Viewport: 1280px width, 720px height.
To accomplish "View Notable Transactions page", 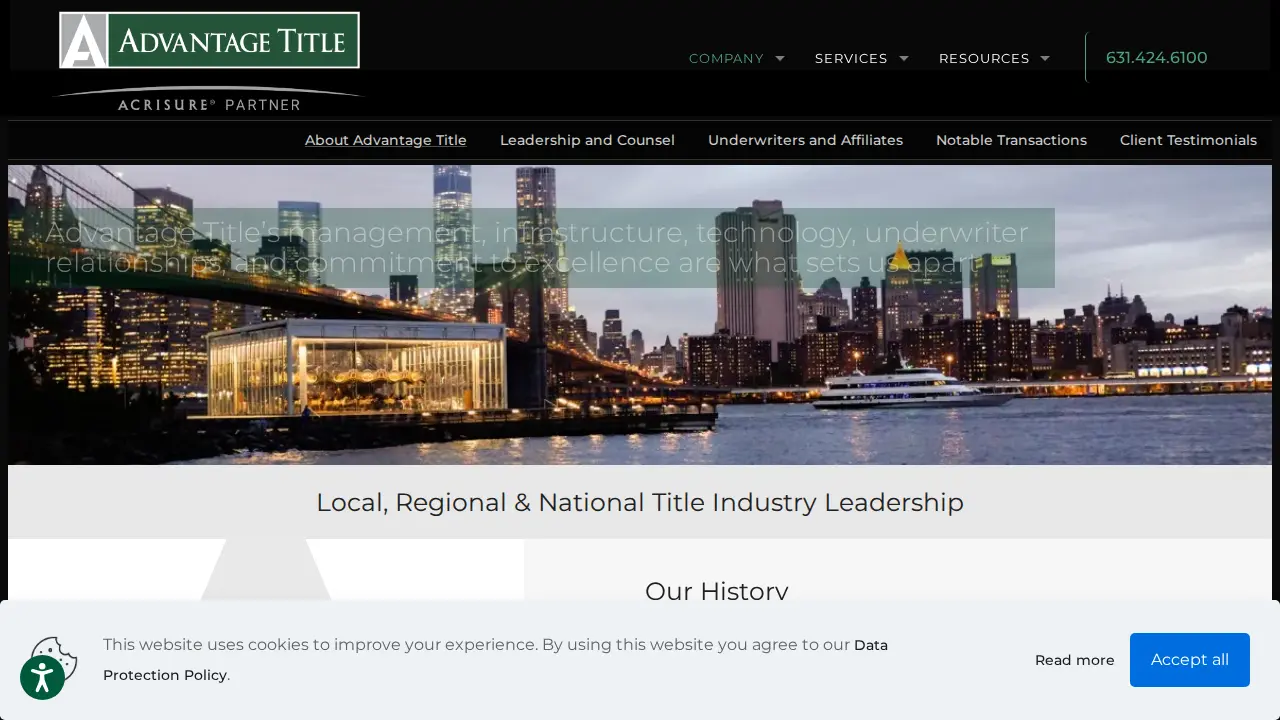I will 1011,140.
